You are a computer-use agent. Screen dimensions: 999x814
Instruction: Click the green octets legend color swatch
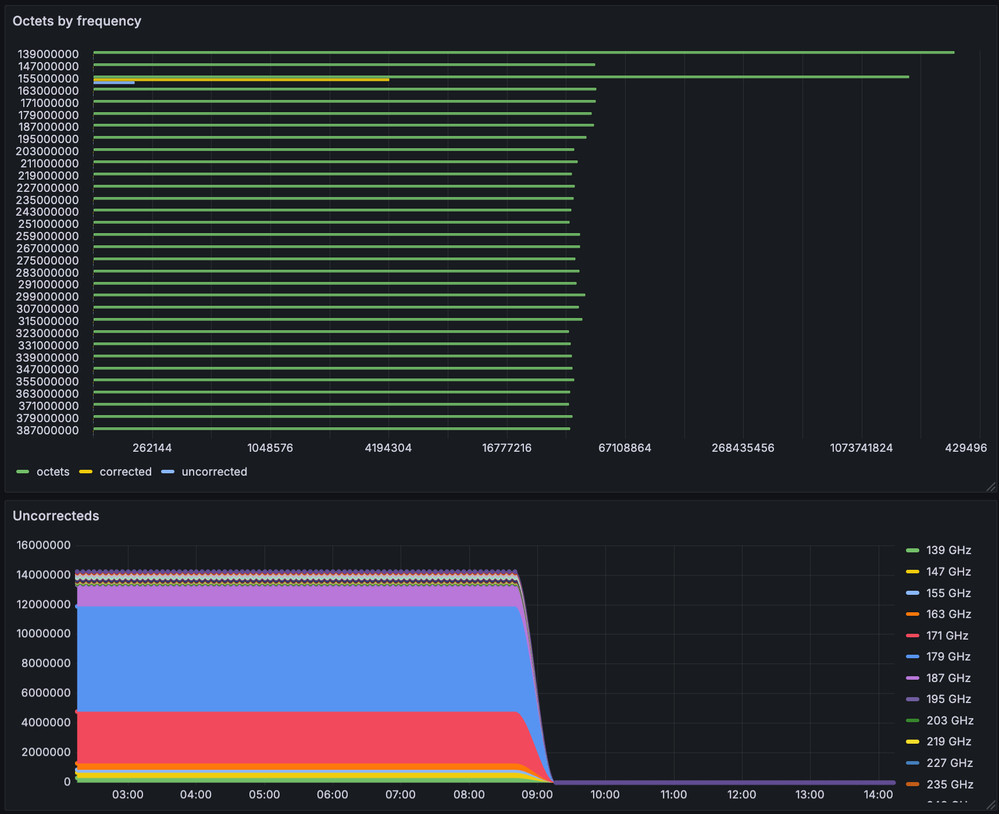[23, 472]
